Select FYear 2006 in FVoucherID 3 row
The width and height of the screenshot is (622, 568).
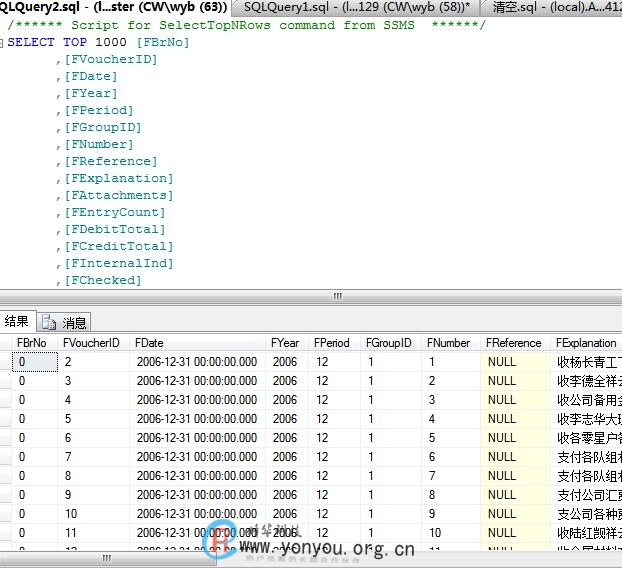(287, 381)
